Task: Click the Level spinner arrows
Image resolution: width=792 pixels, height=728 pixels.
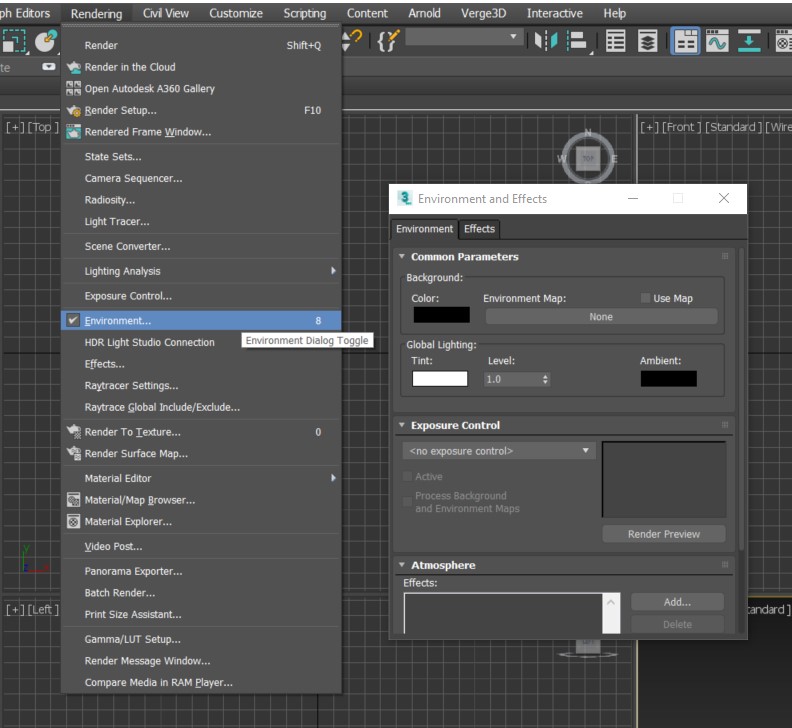Action: 545,379
